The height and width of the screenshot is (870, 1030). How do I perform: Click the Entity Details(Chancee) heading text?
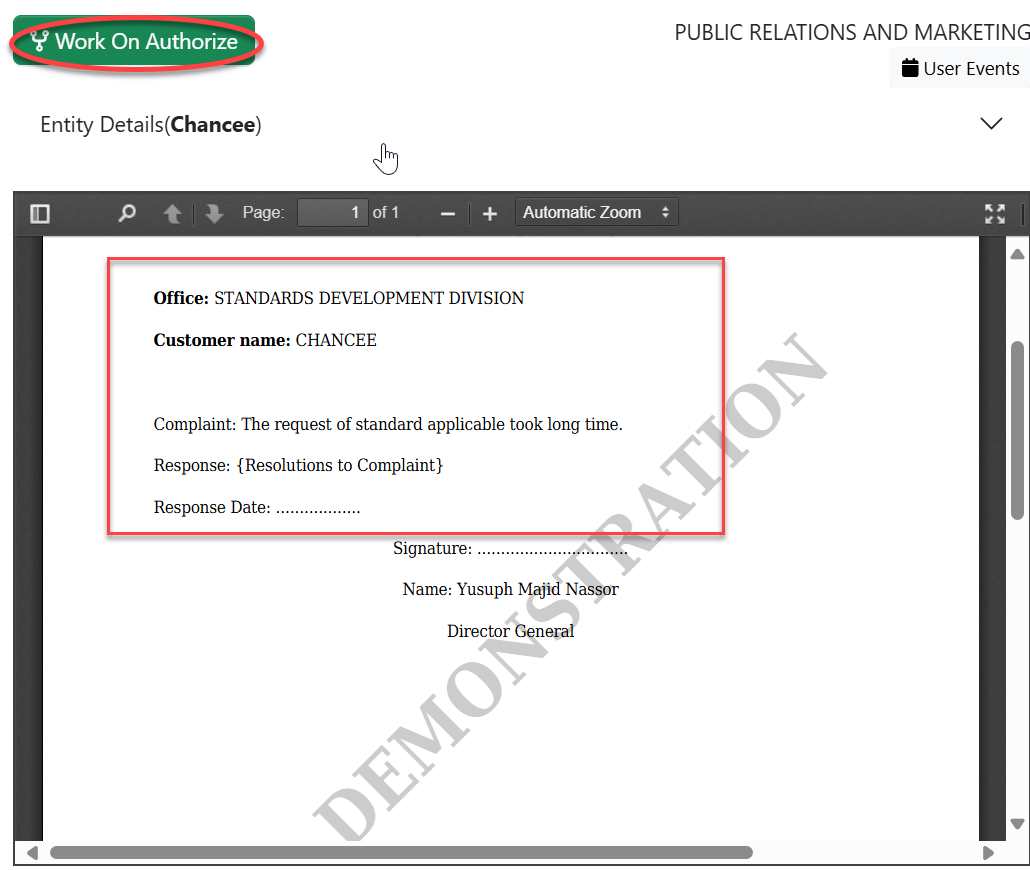coord(151,125)
